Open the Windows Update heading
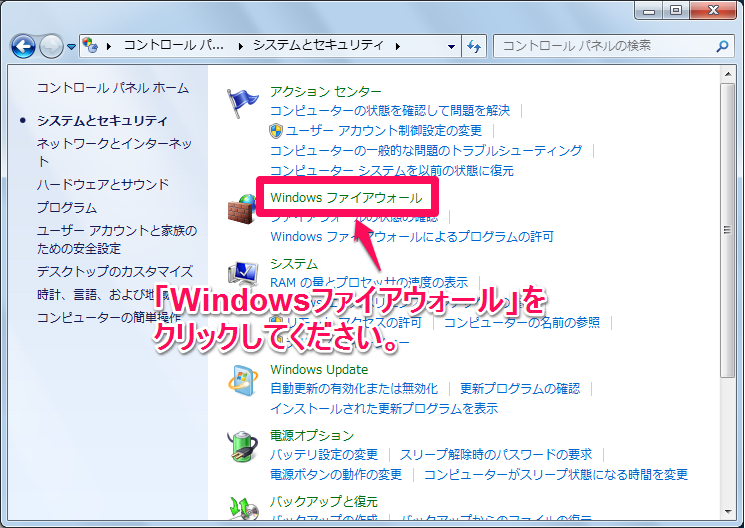This screenshot has height=528, width=745. (319, 370)
